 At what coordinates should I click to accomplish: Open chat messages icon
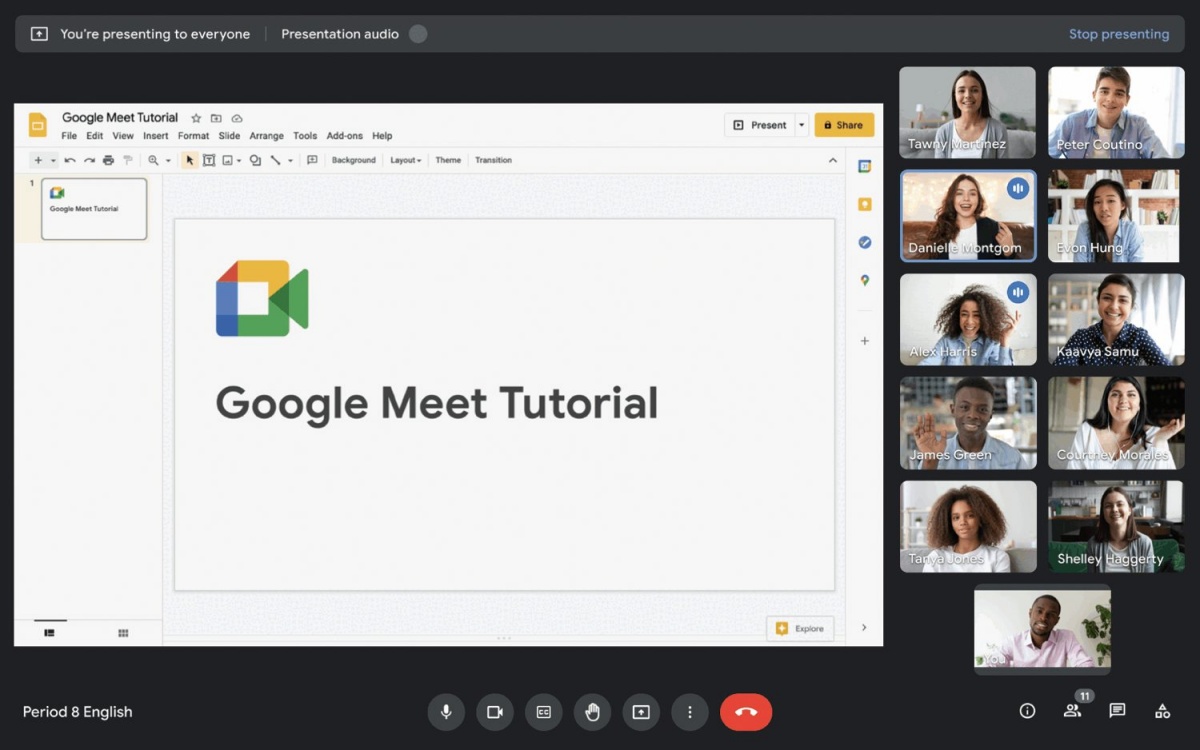[1117, 711]
